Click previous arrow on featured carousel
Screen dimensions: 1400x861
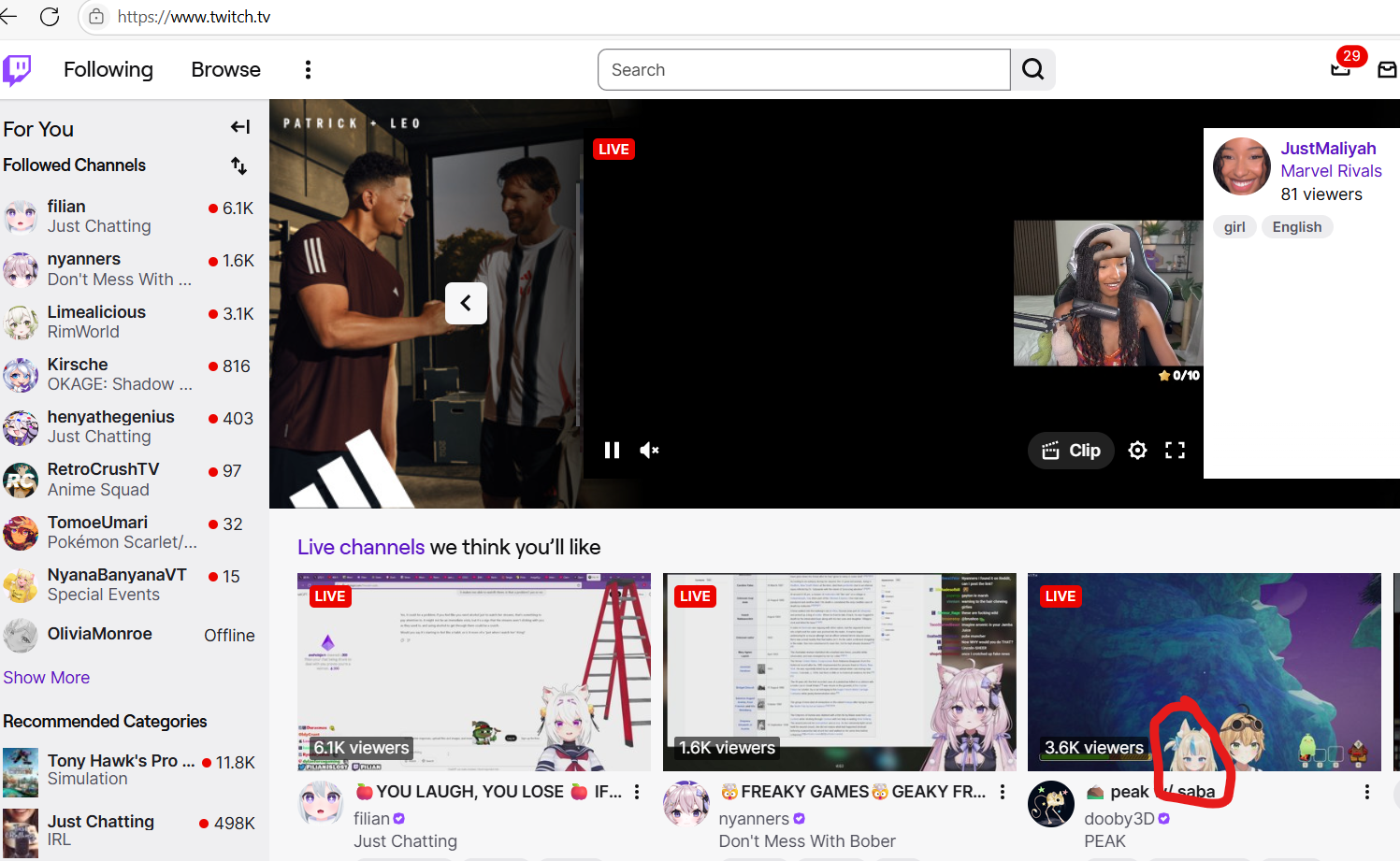point(466,303)
